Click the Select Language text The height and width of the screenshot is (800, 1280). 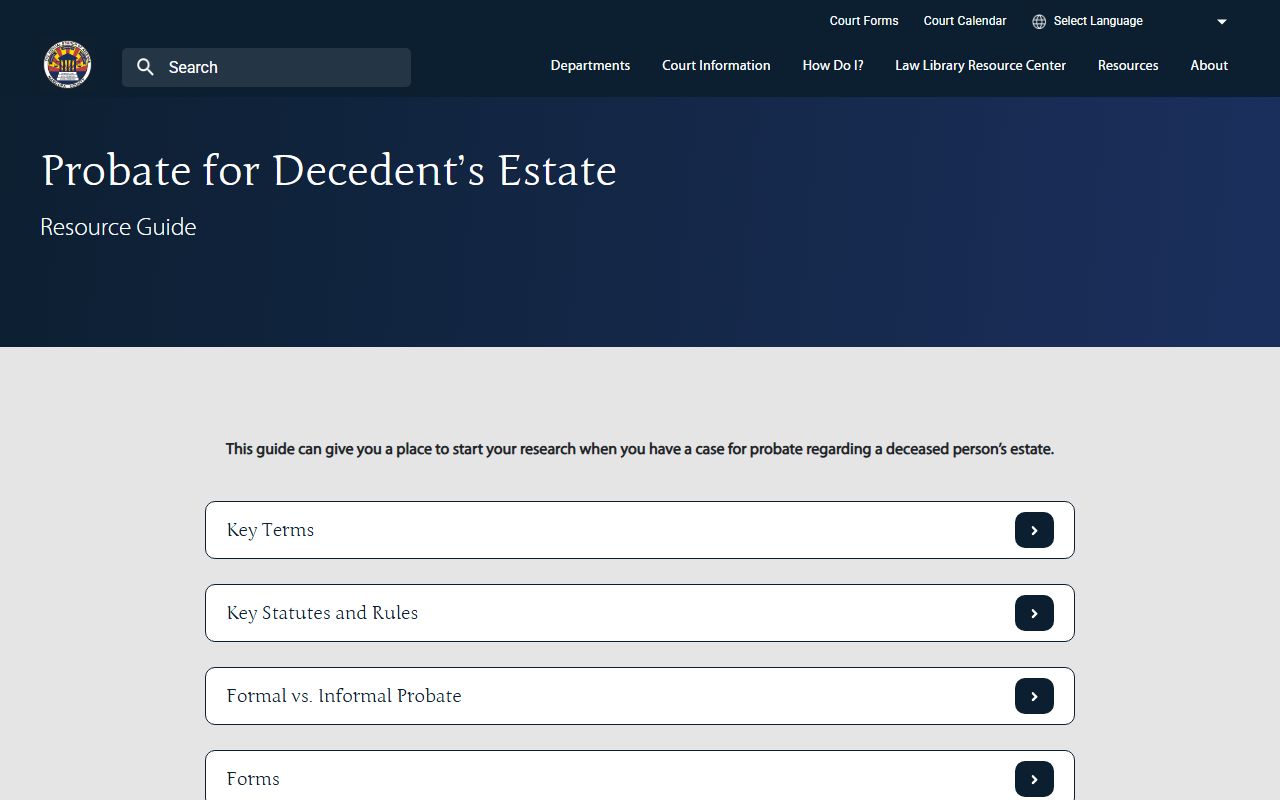click(1098, 21)
